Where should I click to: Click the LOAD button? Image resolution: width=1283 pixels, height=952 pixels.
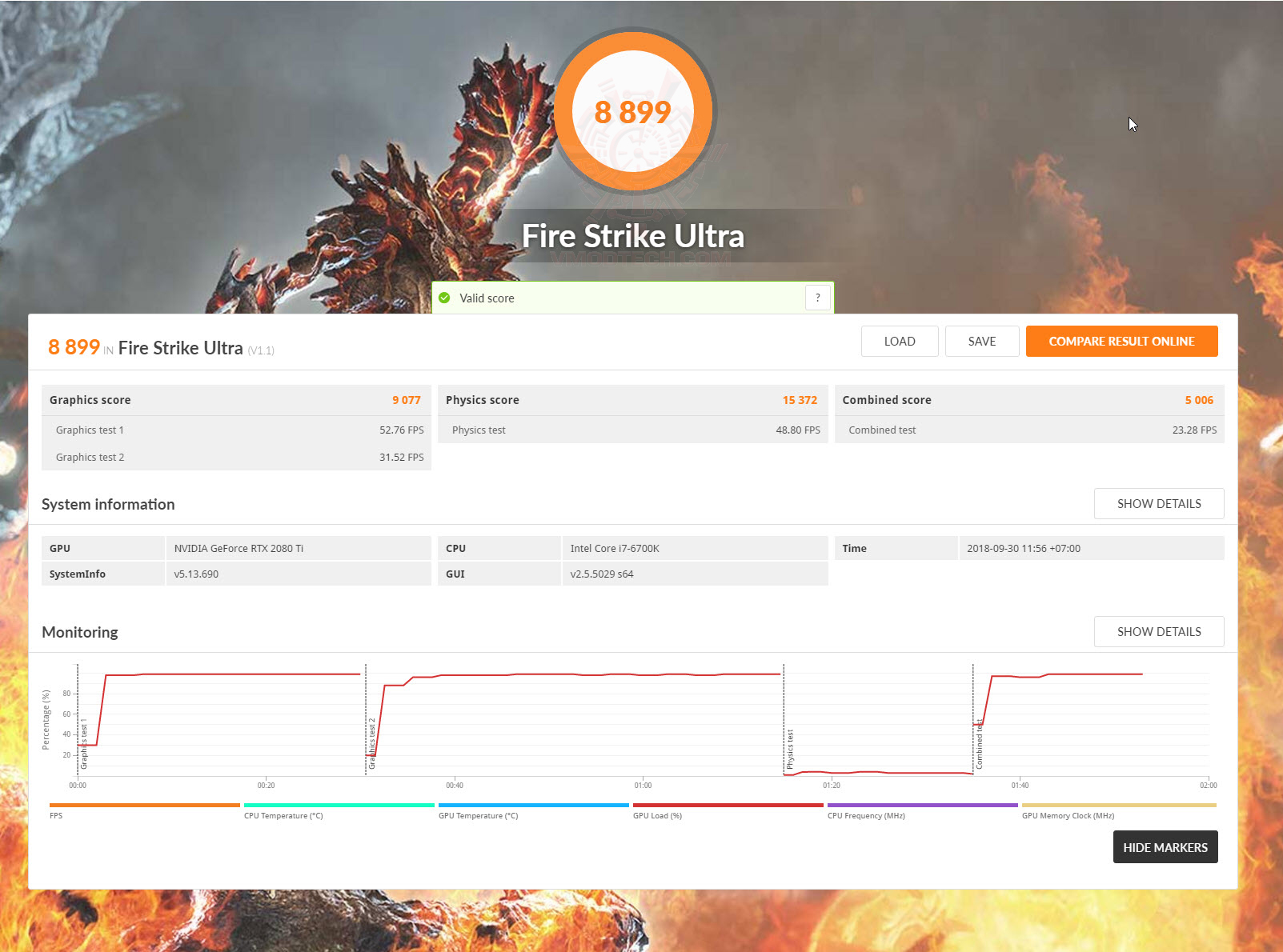pyautogui.click(x=900, y=341)
